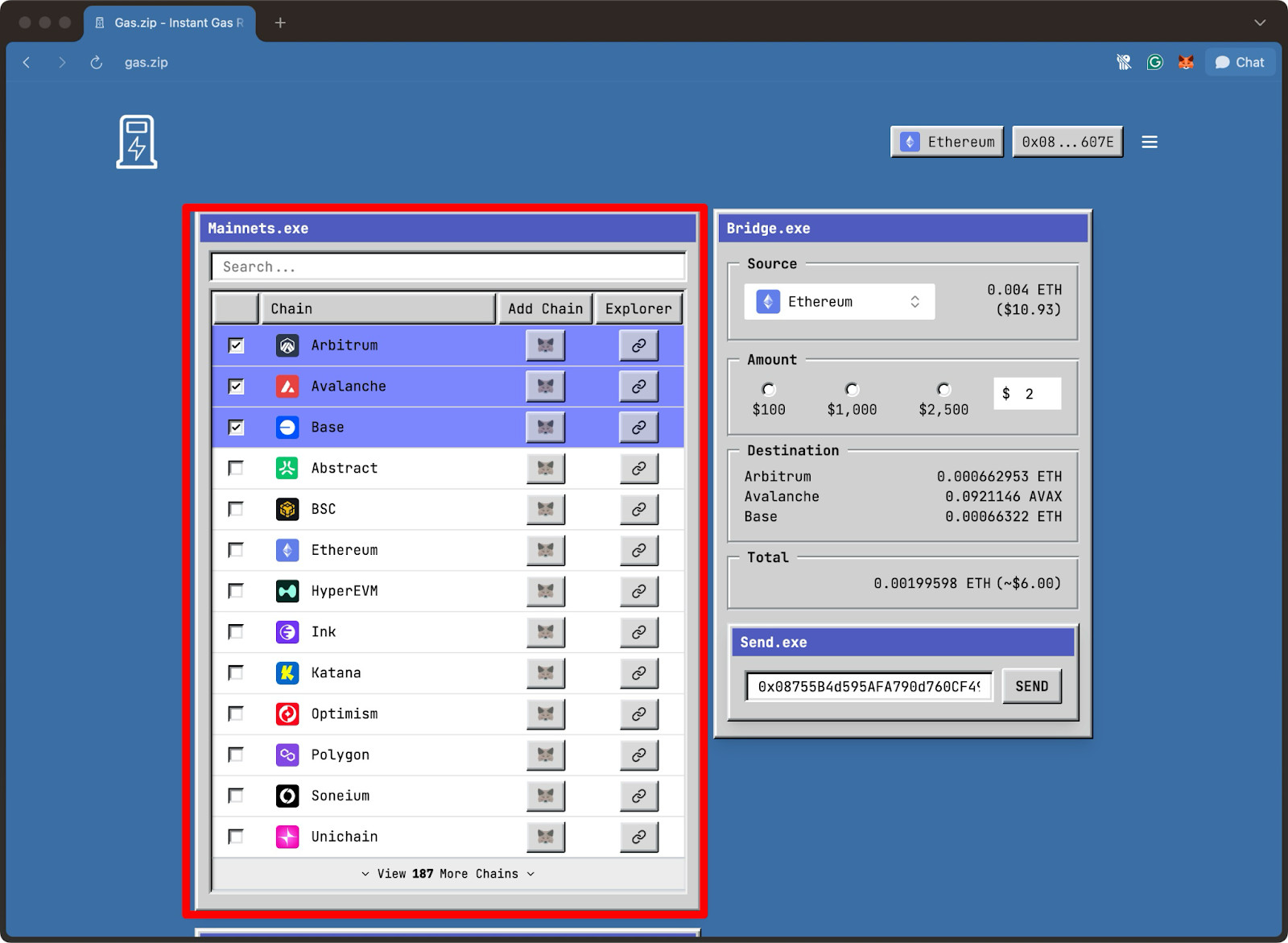Check the Polygon checkbox

pyautogui.click(x=236, y=755)
